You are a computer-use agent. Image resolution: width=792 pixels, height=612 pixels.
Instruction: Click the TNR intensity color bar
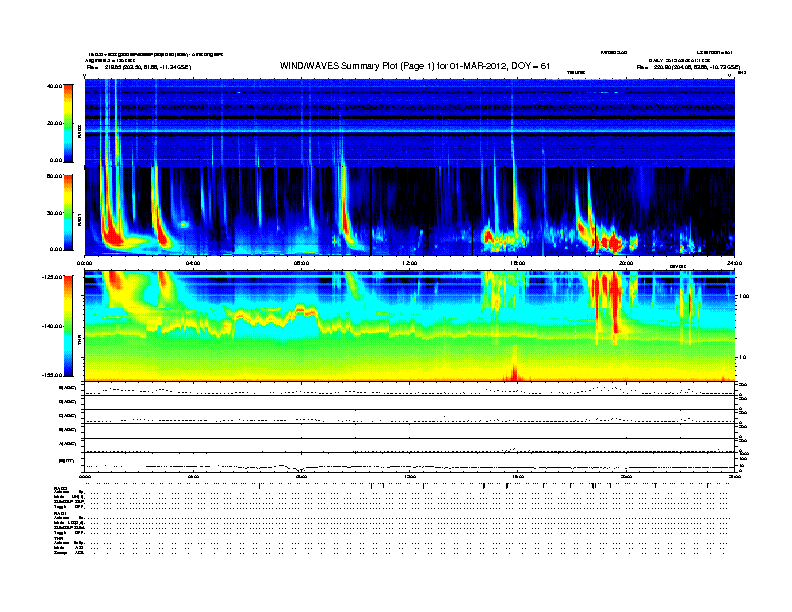(x=68, y=326)
